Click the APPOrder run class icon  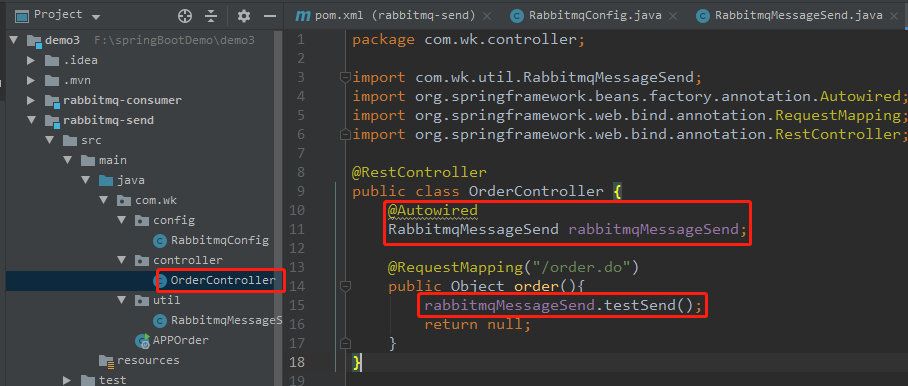(x=142, y=340)
